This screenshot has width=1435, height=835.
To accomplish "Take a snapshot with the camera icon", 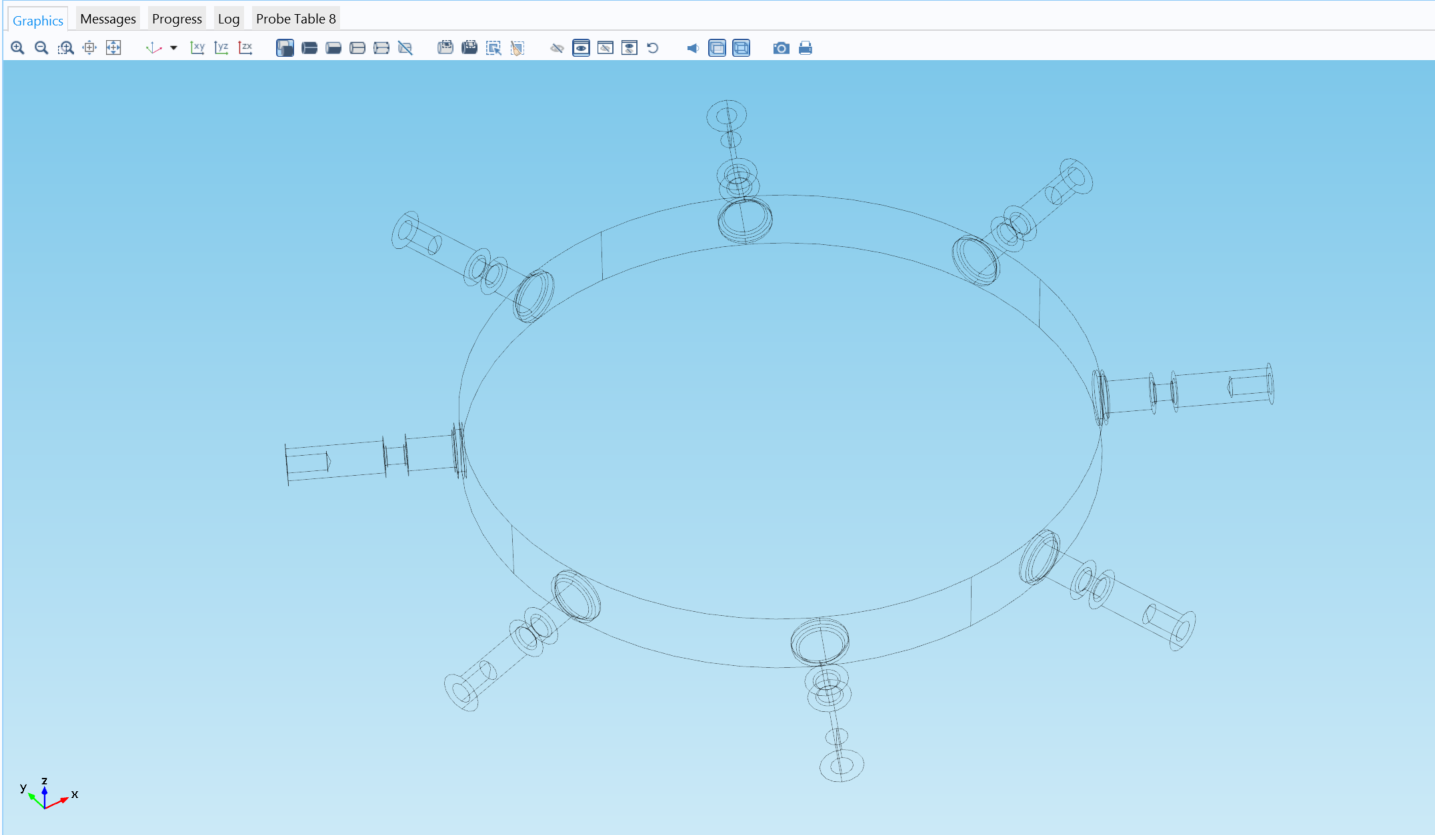I will point(781,48).
